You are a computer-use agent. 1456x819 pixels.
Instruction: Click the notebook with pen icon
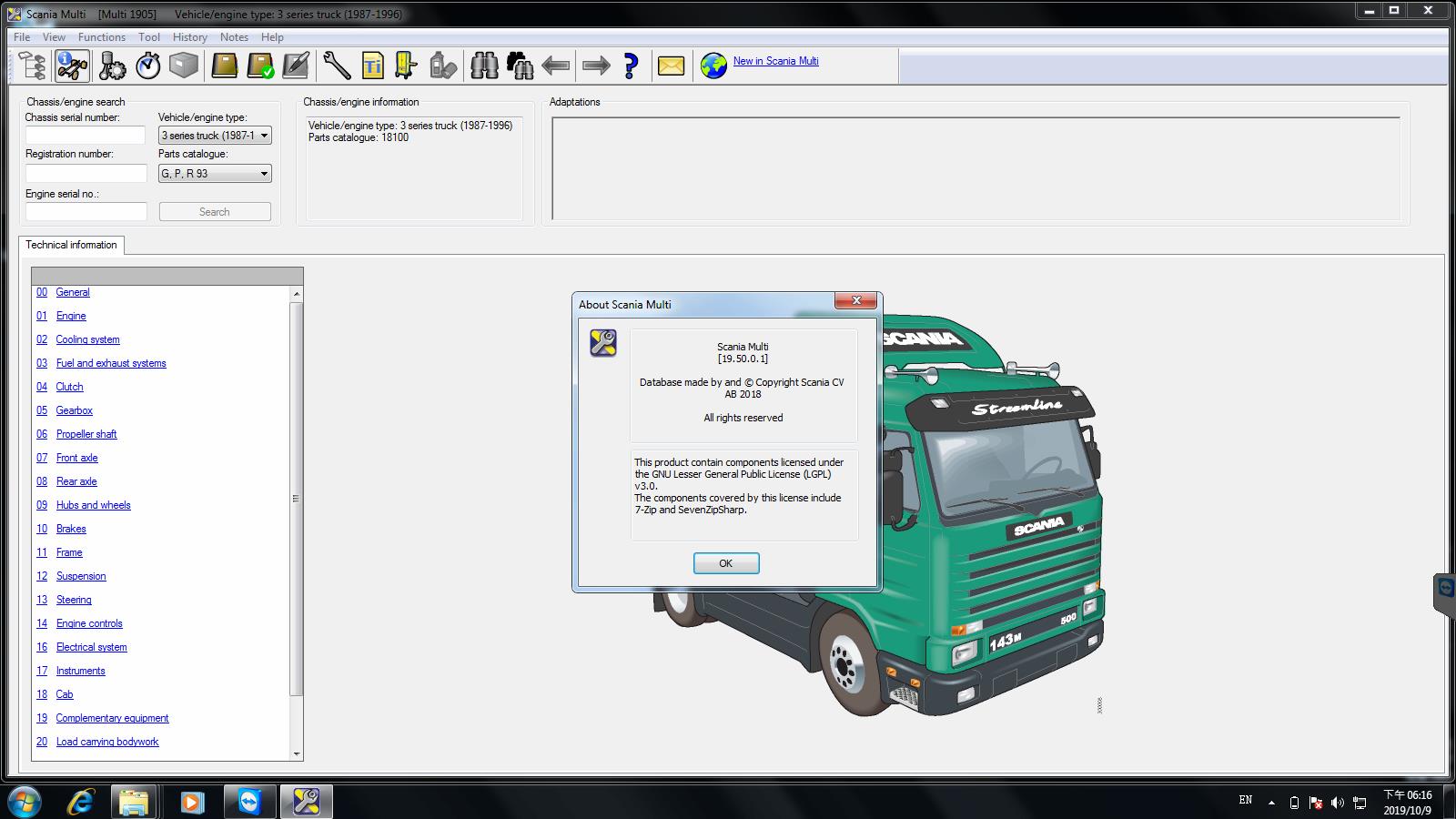tap(296, 66)
